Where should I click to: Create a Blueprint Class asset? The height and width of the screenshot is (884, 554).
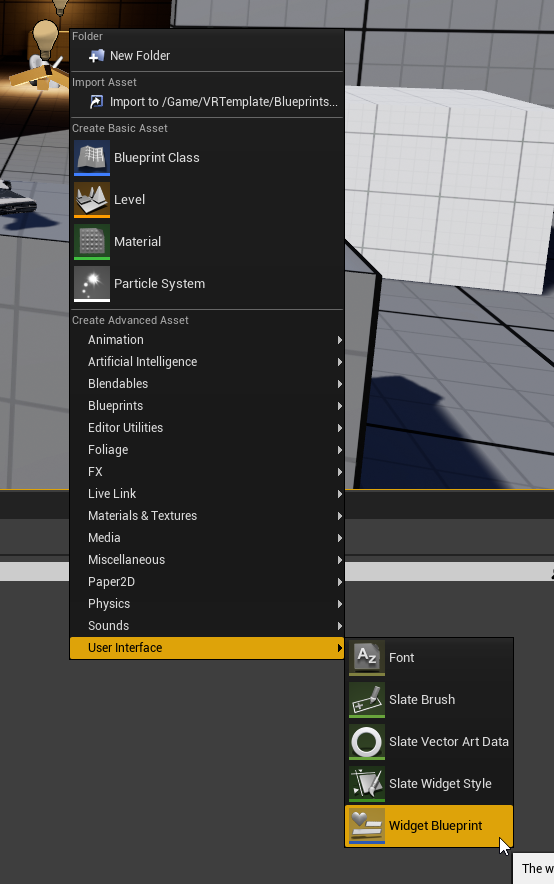point(207,158)
